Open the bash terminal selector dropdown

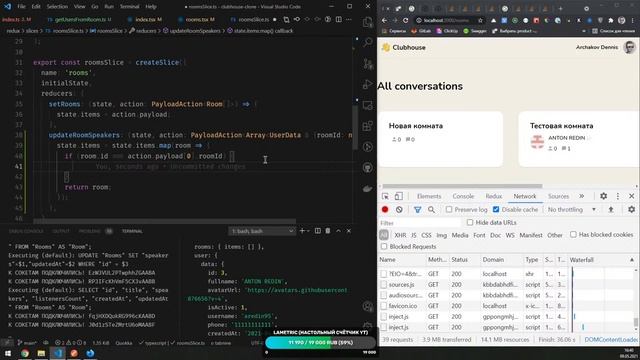click(262, 231)
